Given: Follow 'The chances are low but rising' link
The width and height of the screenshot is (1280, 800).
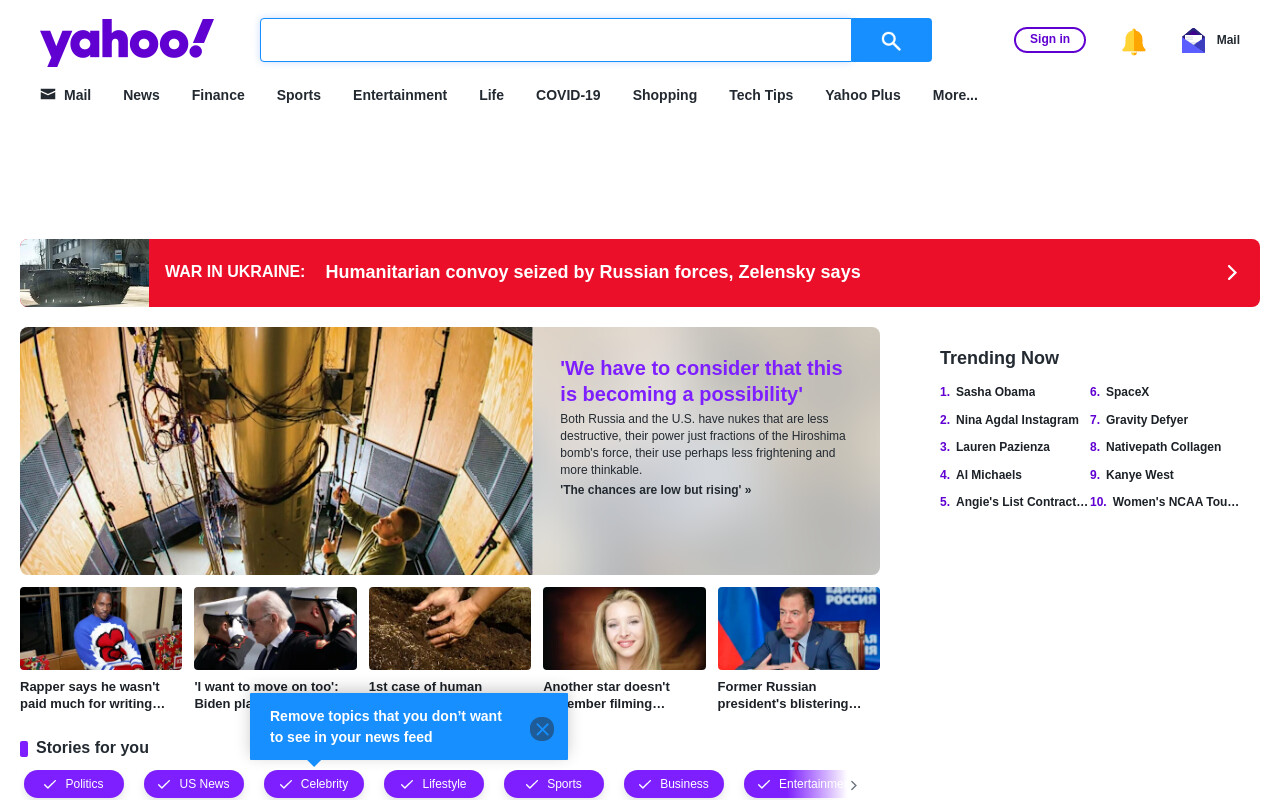Looking at the screenshot, I should (655, 490).
